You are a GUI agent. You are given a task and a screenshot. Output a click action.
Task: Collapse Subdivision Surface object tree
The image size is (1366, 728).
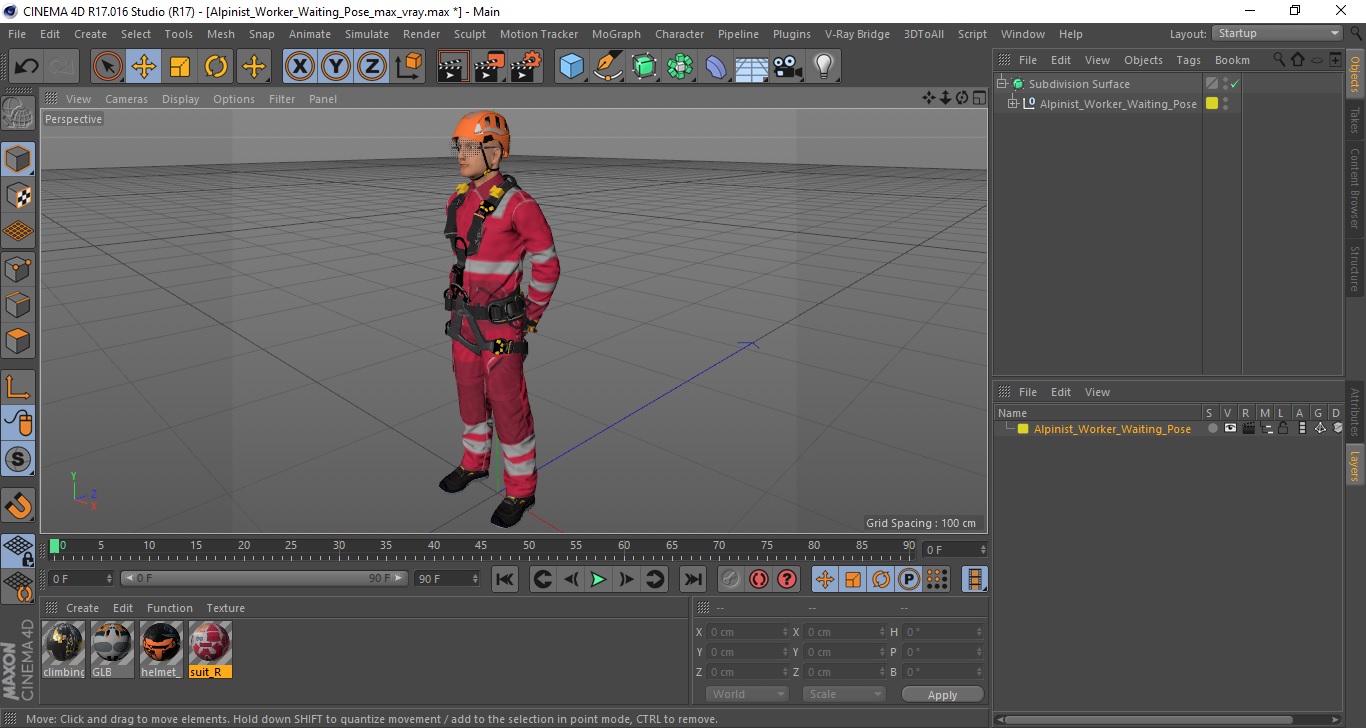point(1001,84)
